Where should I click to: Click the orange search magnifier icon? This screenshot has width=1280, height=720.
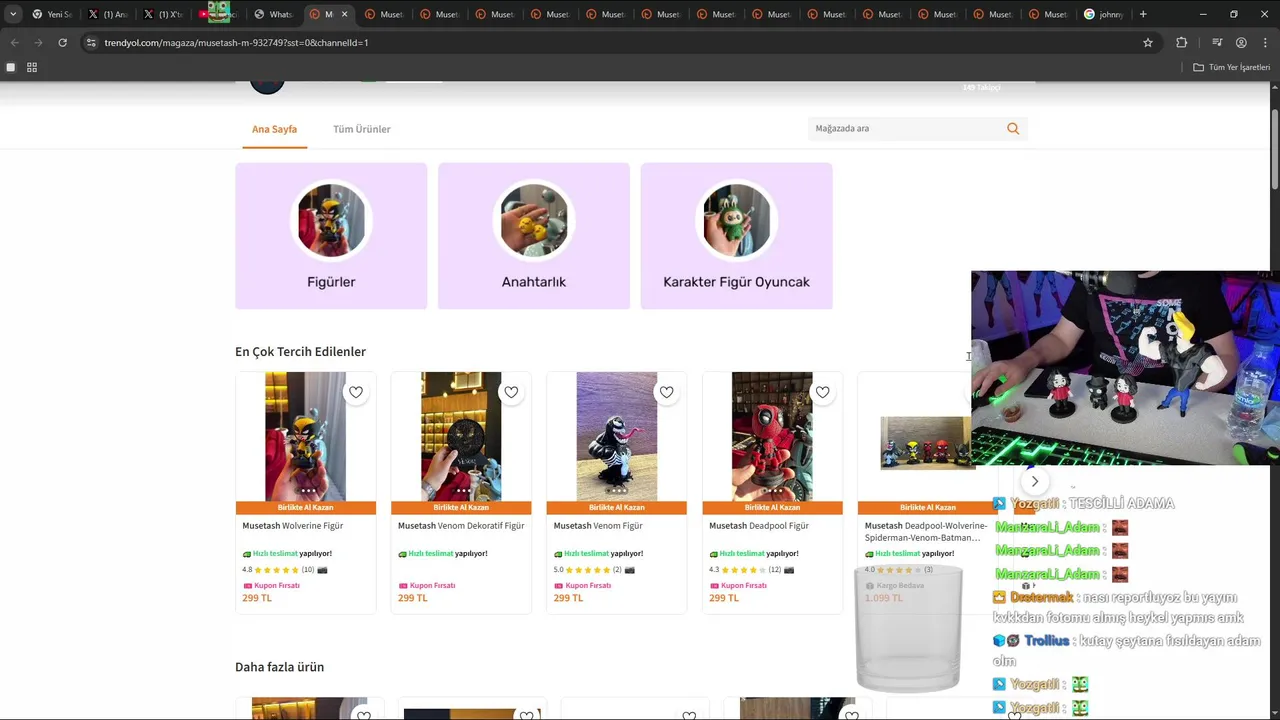click(x=1013, y=128)
